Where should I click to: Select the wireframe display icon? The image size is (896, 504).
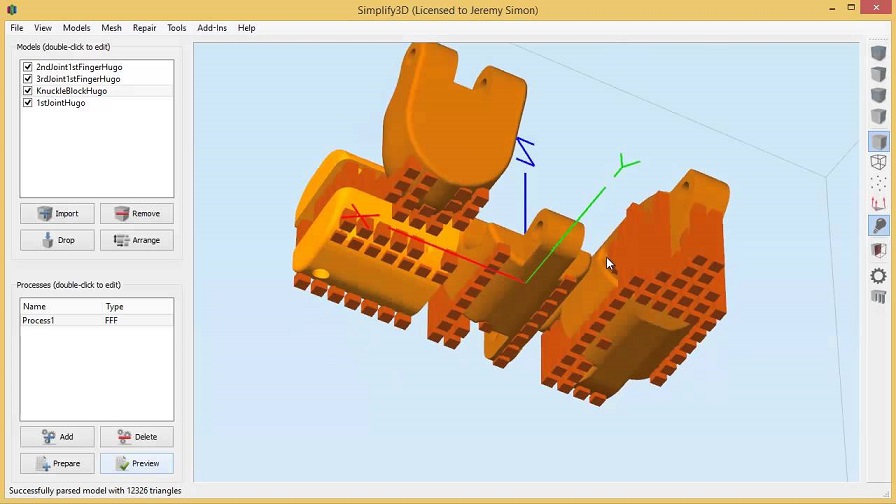coord(878,162)
